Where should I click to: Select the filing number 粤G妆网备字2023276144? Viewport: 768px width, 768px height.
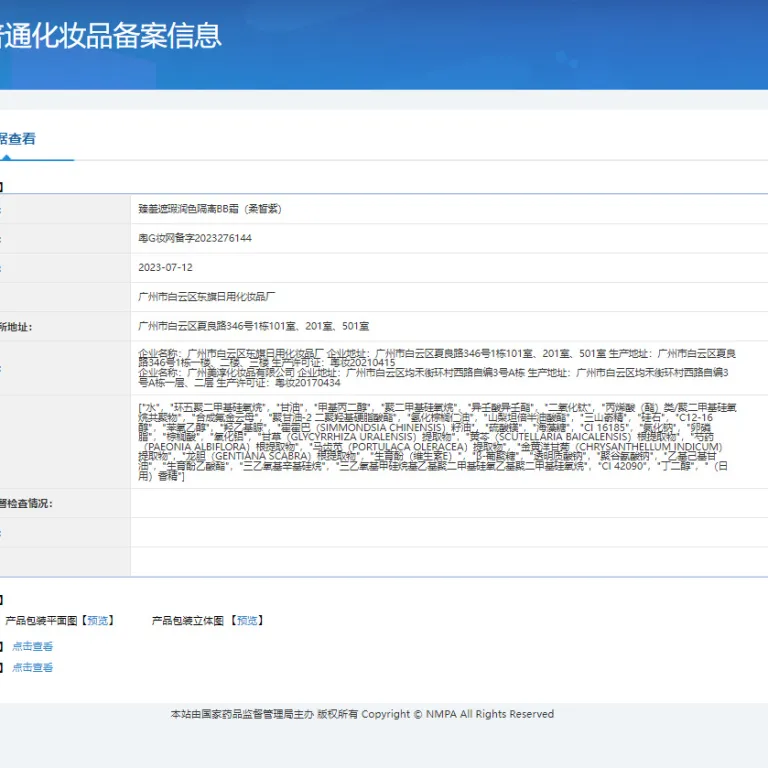195,239
